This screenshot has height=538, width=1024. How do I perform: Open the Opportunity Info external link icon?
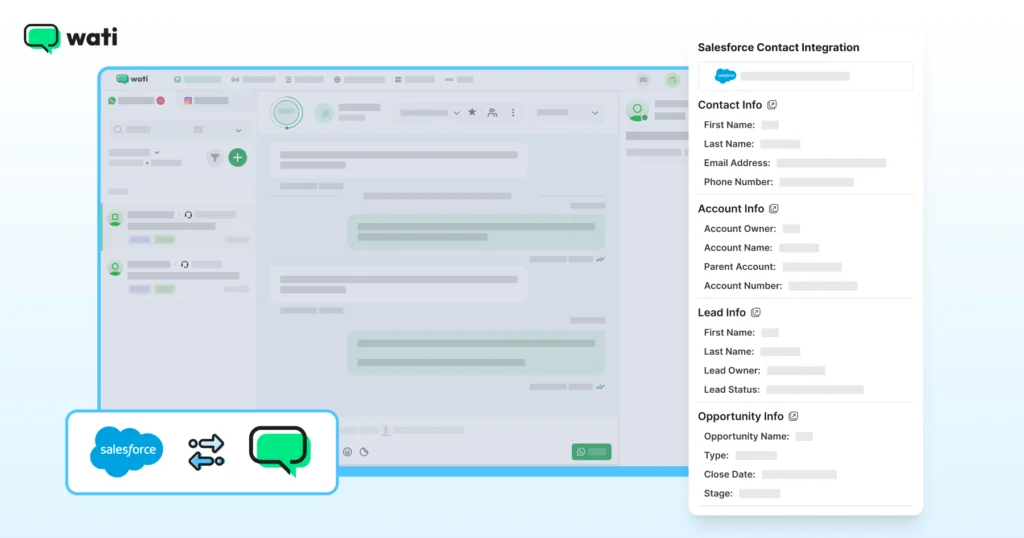click(x=793, y=416)
